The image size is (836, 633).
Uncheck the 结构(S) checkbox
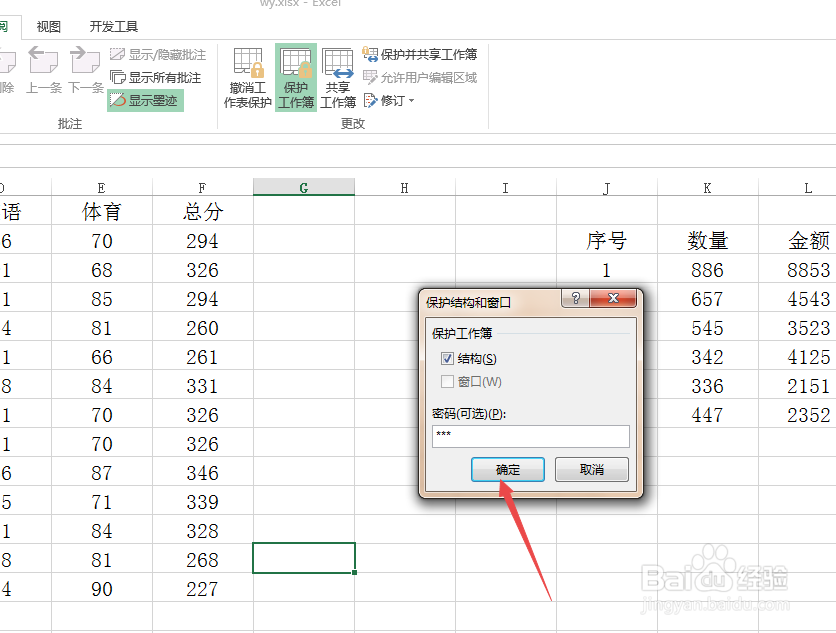[x=447, y=358]
